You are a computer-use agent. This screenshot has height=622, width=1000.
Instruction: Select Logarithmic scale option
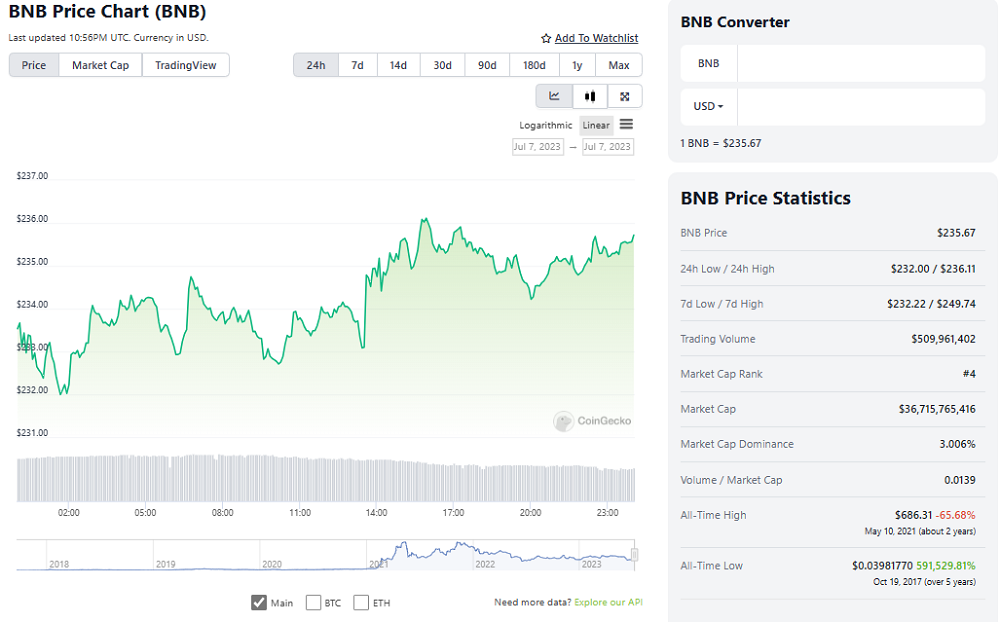[545, 125]
